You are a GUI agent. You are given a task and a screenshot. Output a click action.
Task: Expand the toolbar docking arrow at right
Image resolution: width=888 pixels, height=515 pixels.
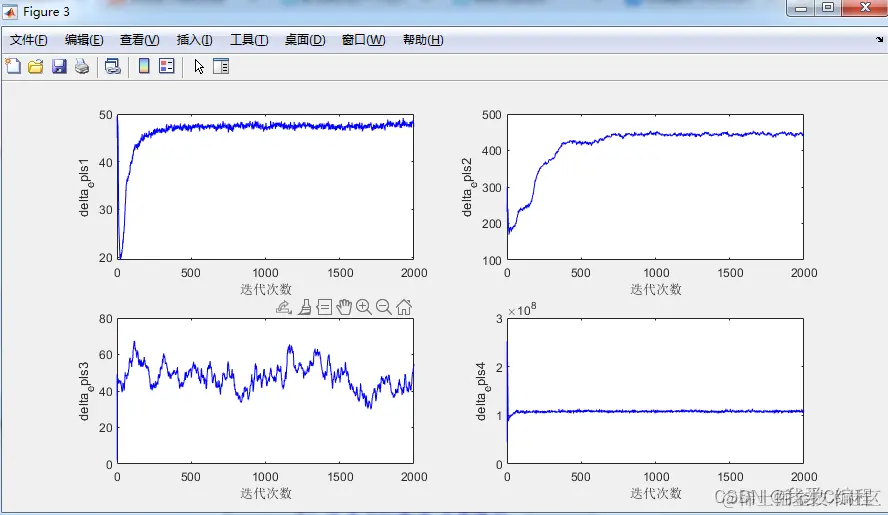coord(879,40)
